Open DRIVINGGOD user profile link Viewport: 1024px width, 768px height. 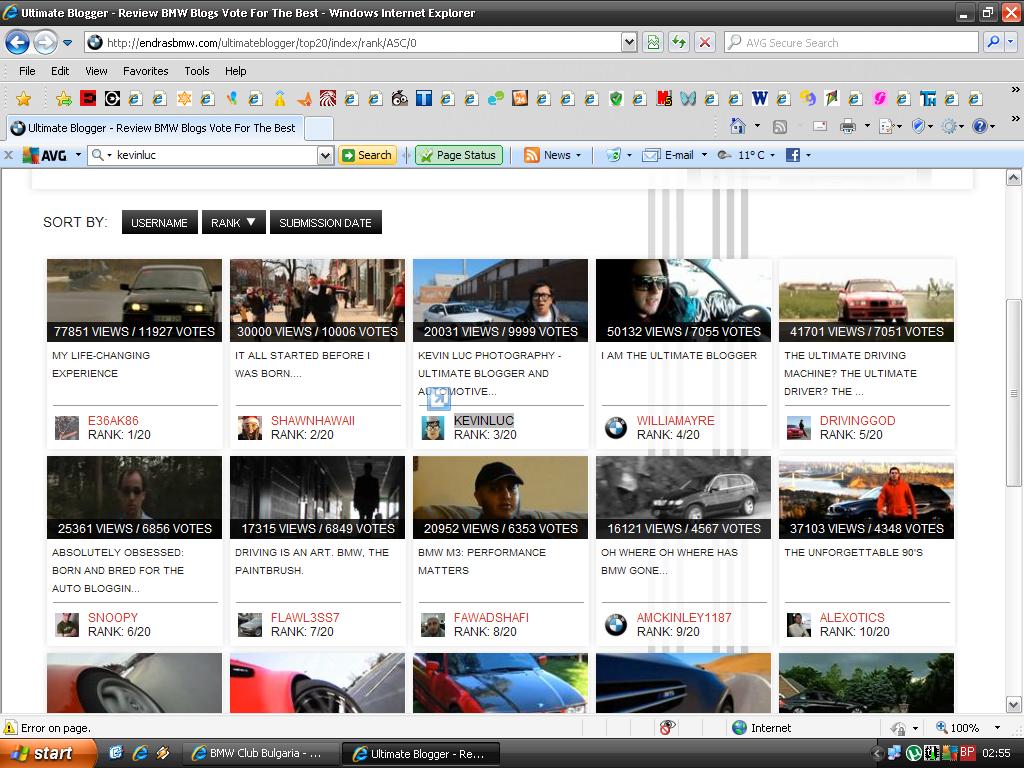pyautogui.click(x=857, y=421)
